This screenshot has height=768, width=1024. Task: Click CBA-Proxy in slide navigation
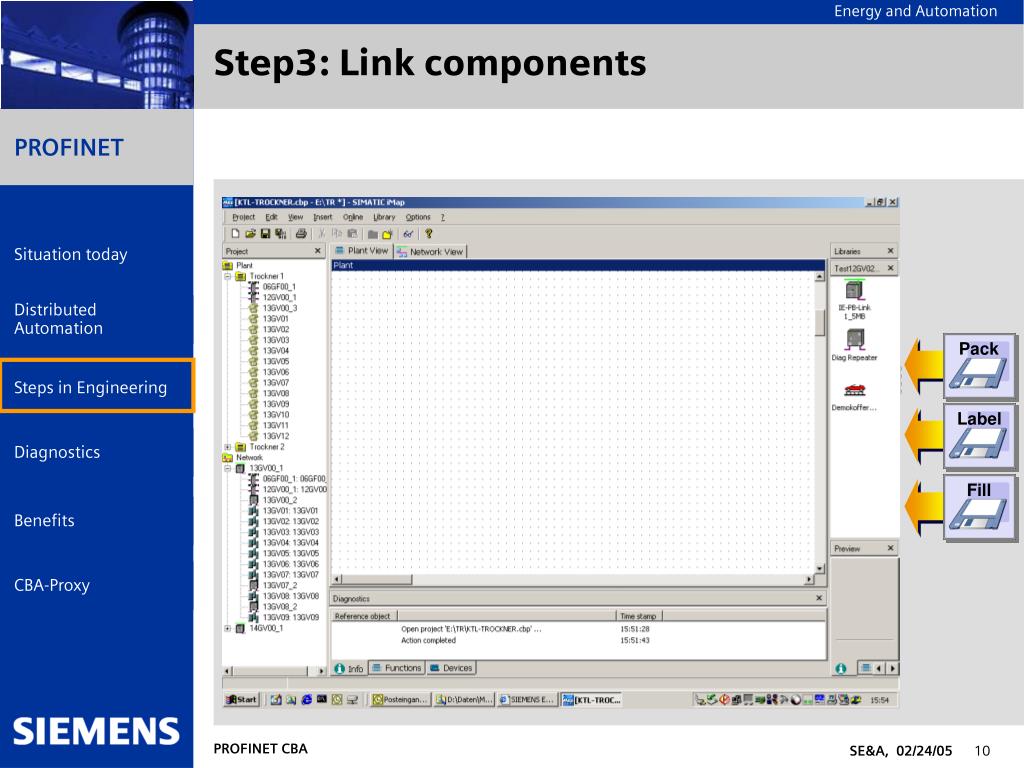point(52,585)
